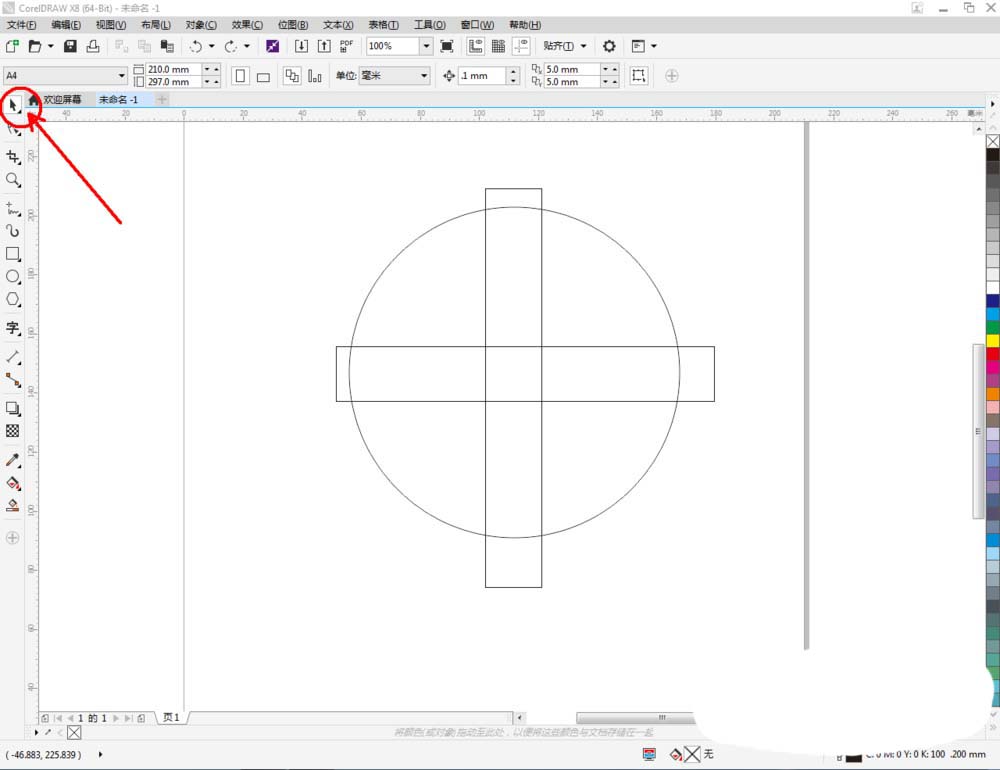
Task: Select the Polygon tool
Action: [x=13, y=300]
